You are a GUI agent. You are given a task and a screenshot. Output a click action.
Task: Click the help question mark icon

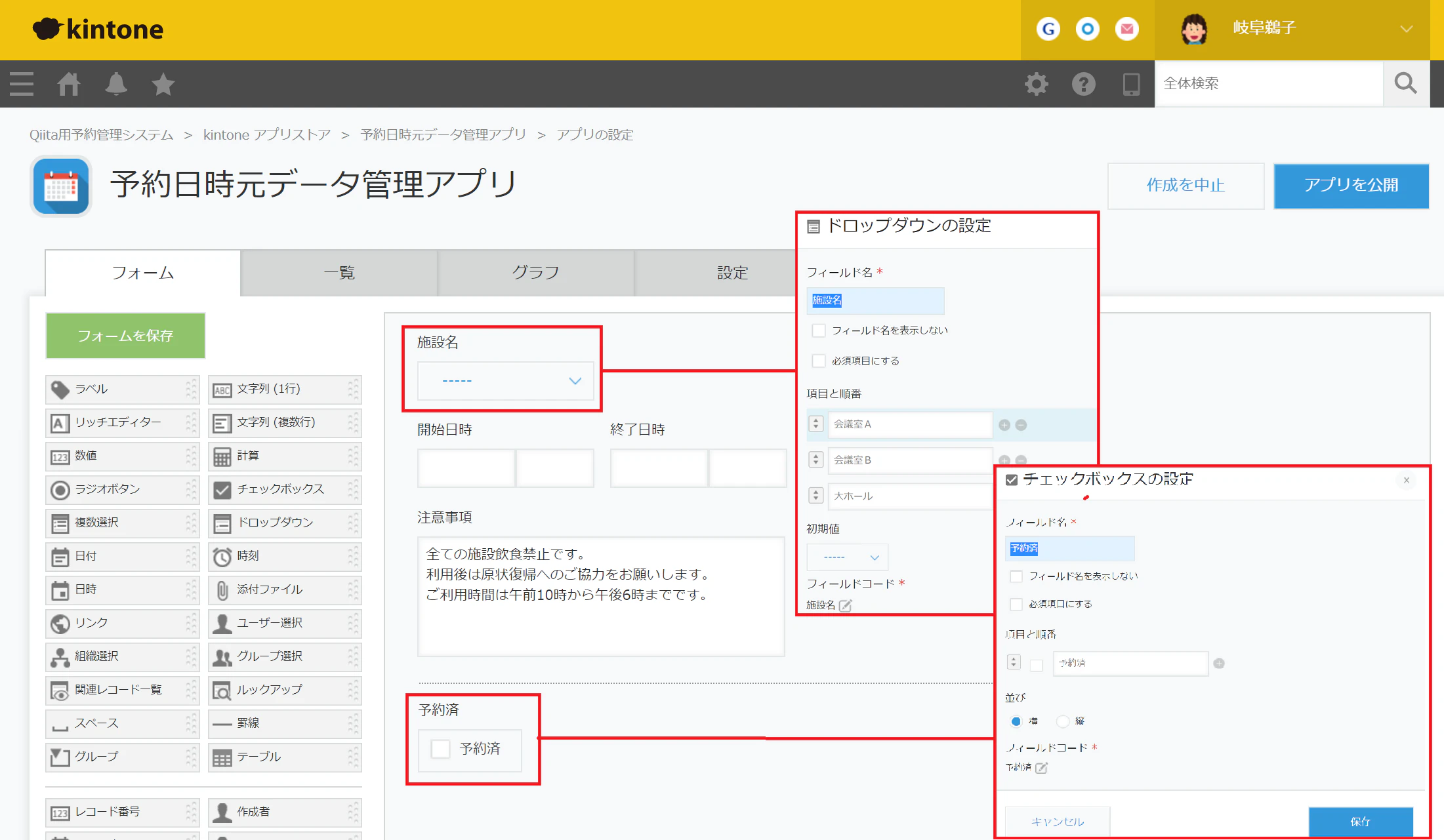[1083, 84]
